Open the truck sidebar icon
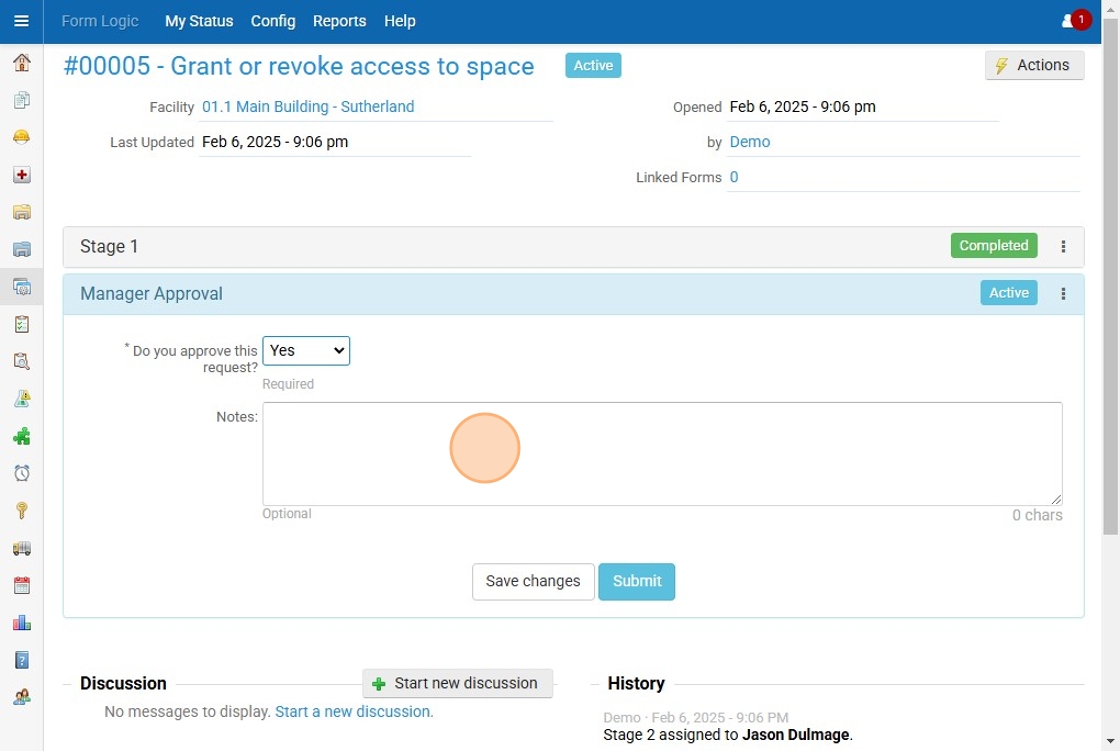1120x751 pixels. coord(21,548)
